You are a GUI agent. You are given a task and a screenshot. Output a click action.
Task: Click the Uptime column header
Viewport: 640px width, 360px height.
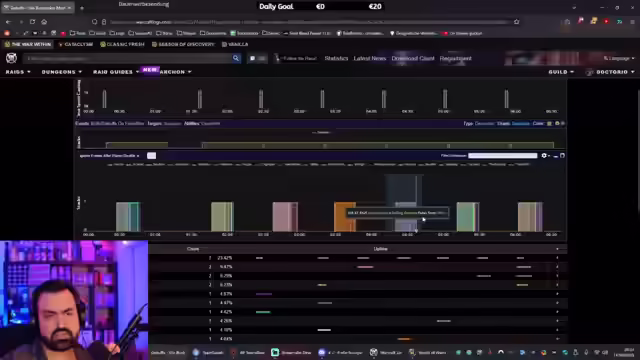click(380, 249)
